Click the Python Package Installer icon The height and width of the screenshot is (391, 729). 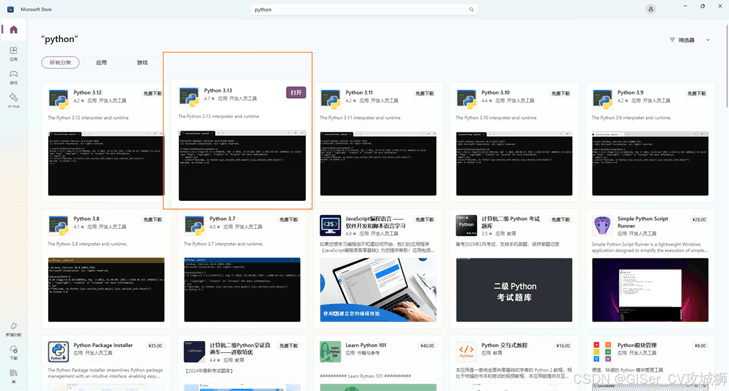pos(59,351)
